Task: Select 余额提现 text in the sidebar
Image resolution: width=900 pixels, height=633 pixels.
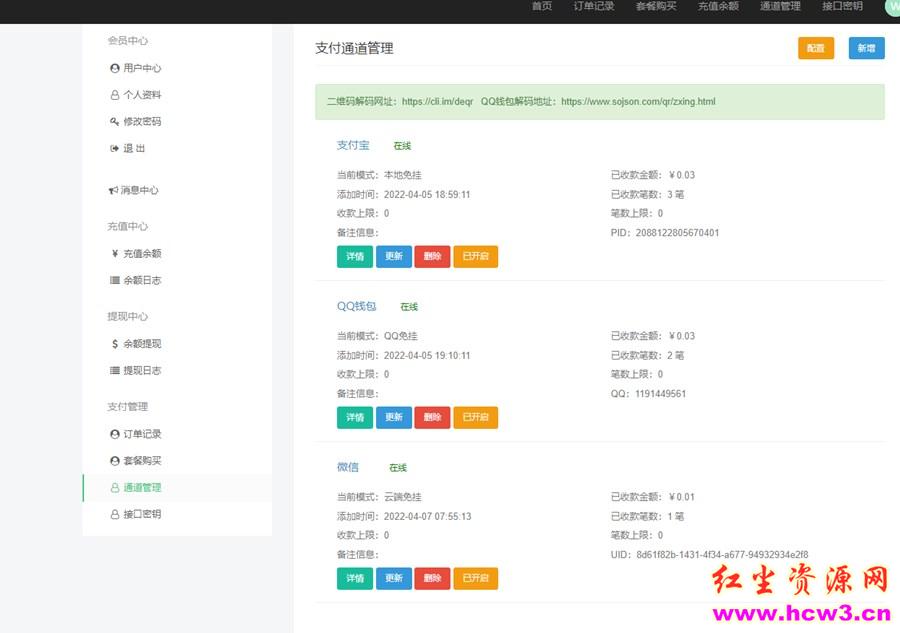Action: 142,344
